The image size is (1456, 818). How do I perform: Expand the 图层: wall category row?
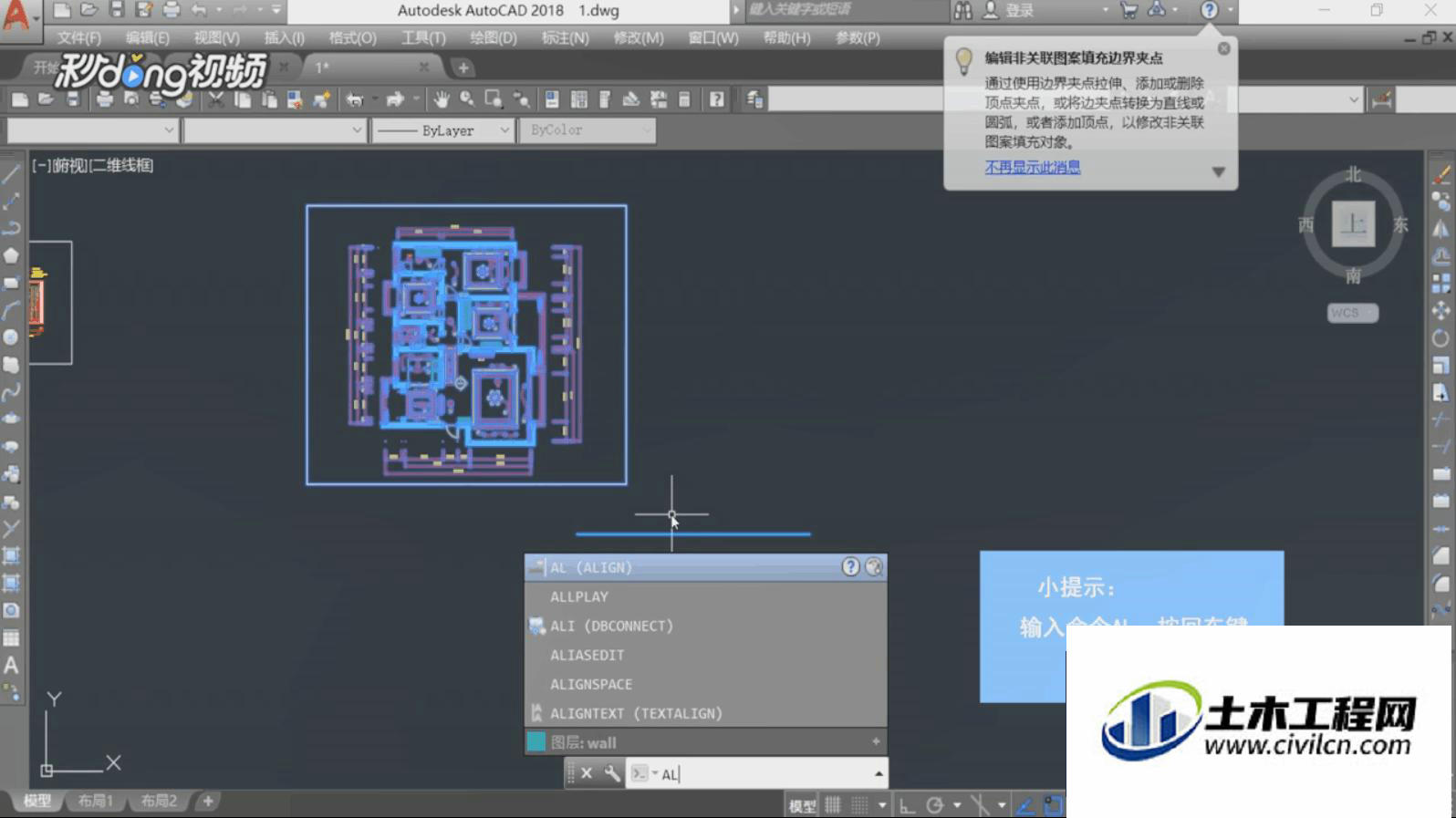[705, 742]
